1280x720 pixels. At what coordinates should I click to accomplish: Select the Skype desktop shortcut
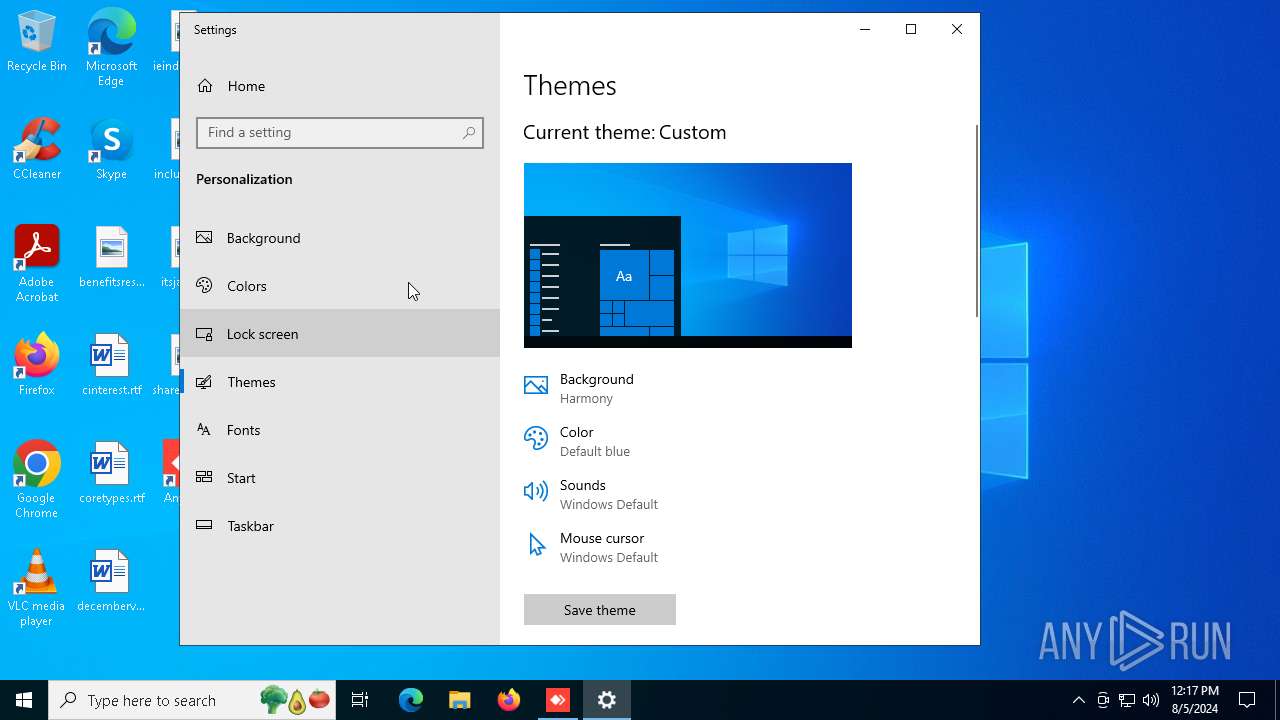111,150
